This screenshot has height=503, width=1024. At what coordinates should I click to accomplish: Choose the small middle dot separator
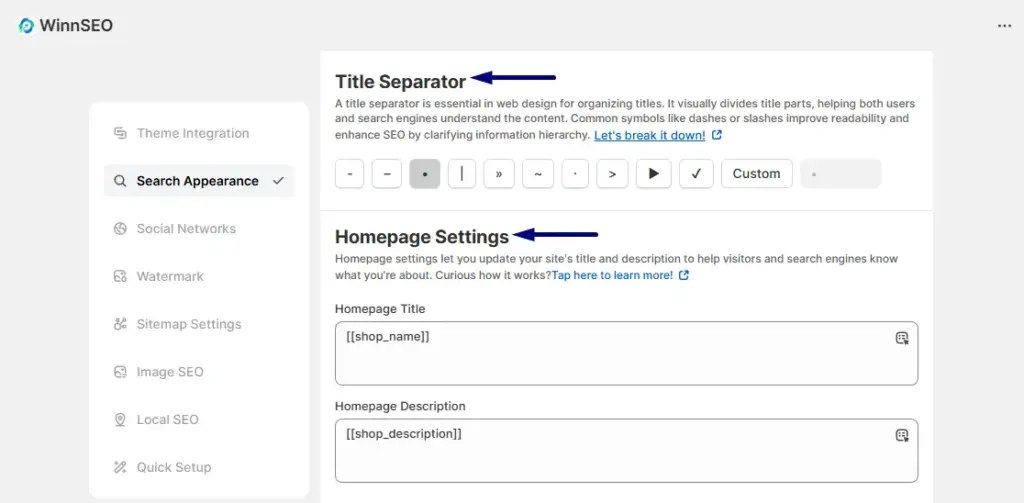(x=575, y=174)
